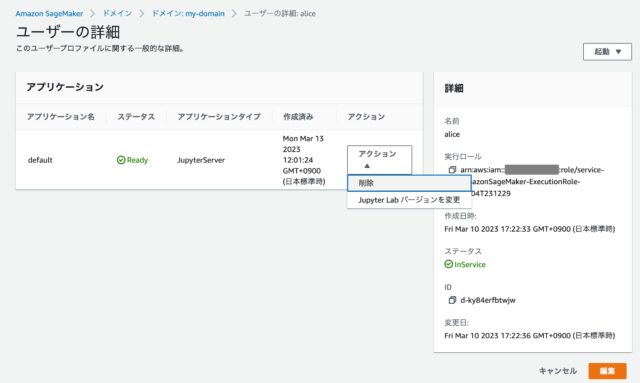Open the 起動 launch dropdown
Screen dimensions: 640x383
[607, 52]
